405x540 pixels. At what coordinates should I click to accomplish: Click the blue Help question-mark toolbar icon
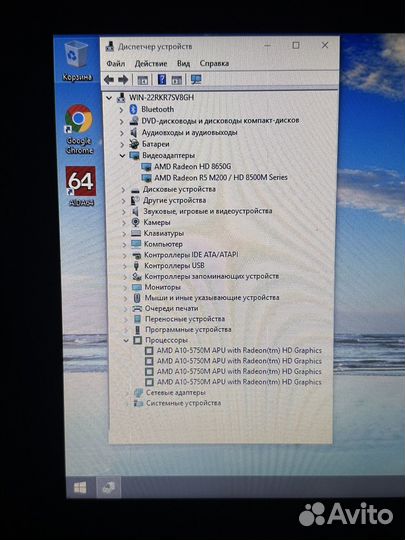pos(162,80)
